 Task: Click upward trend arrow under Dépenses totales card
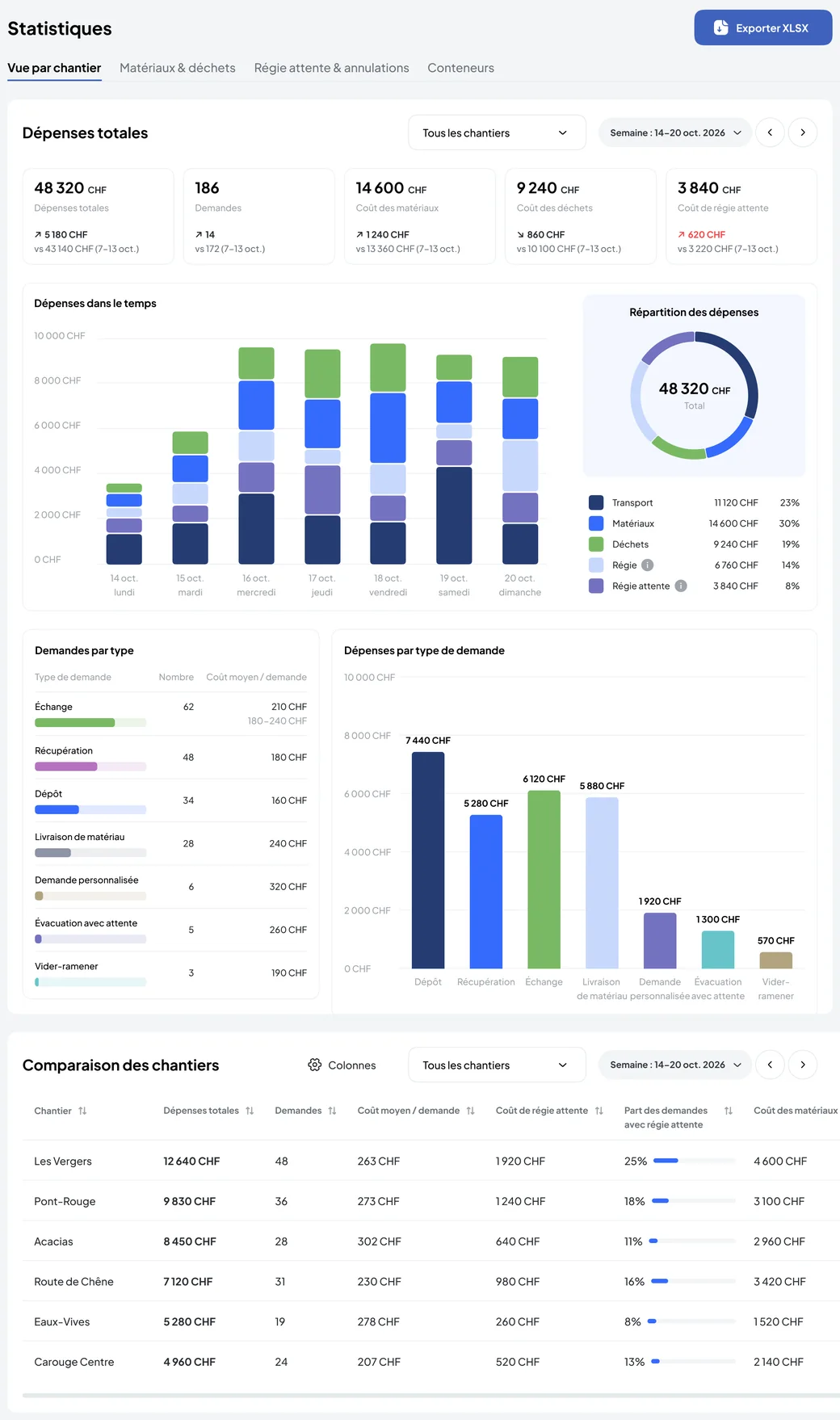[38, 234]
